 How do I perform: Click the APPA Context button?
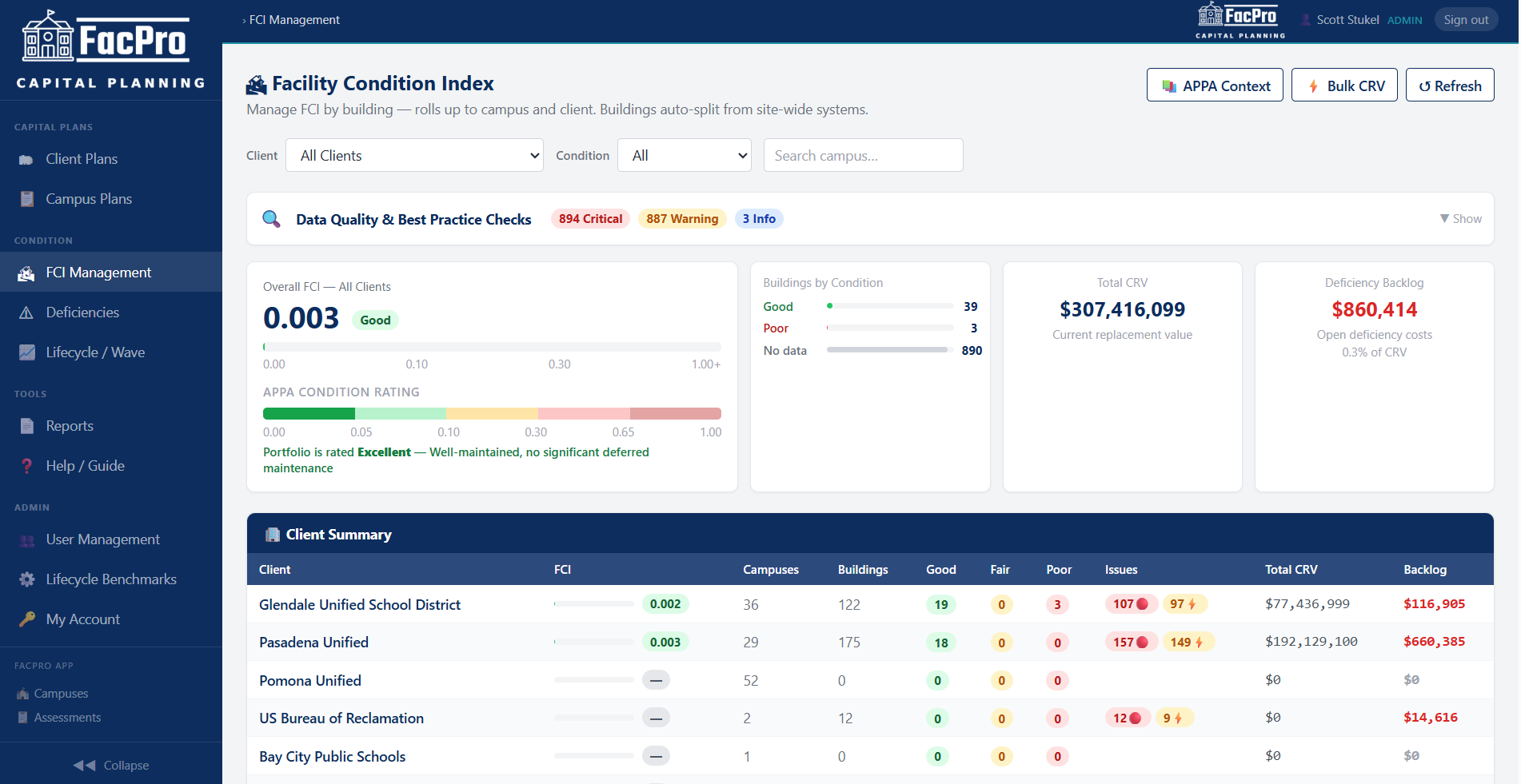1215,85
